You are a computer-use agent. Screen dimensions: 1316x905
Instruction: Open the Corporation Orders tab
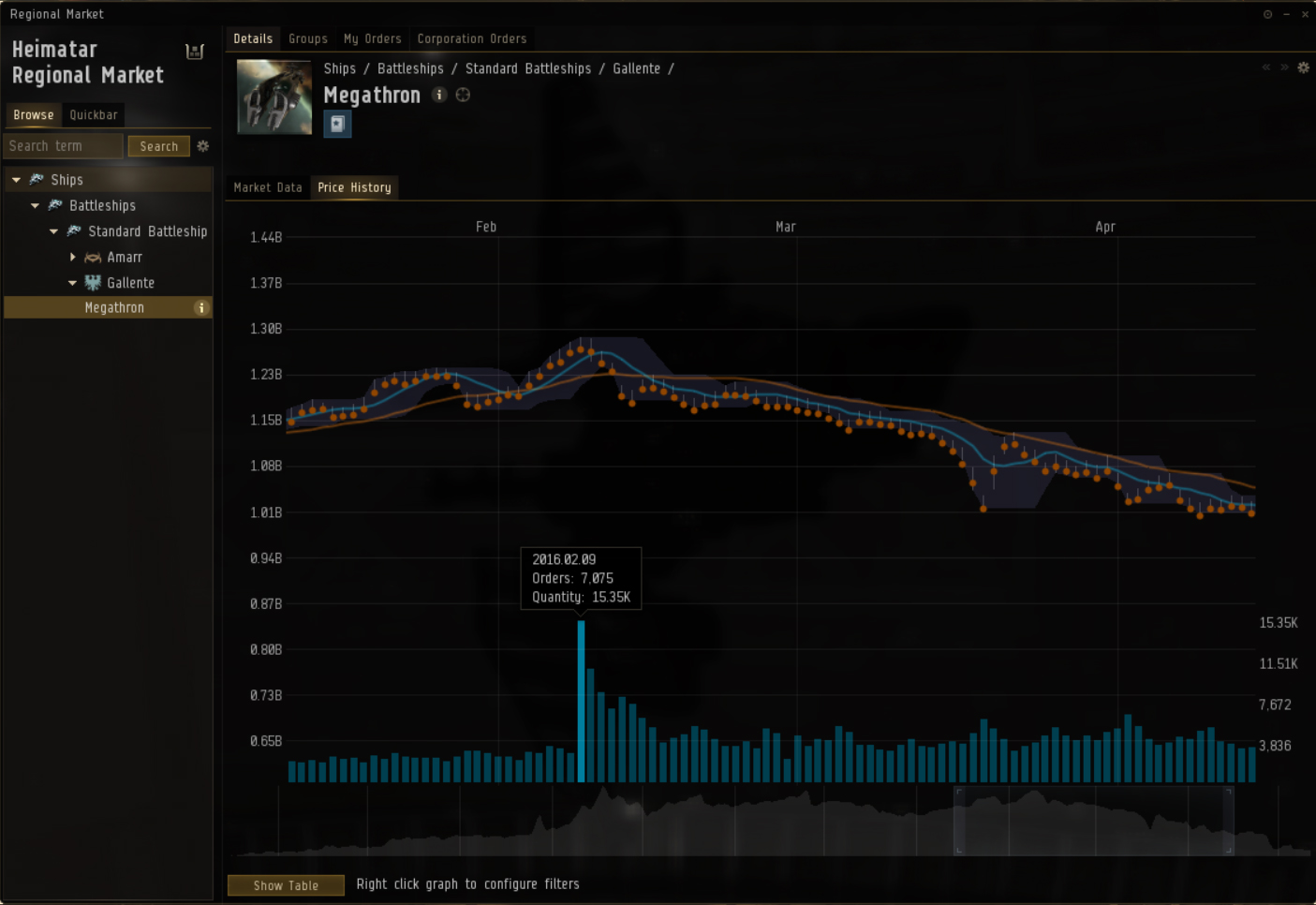click(x=472, y=38)
